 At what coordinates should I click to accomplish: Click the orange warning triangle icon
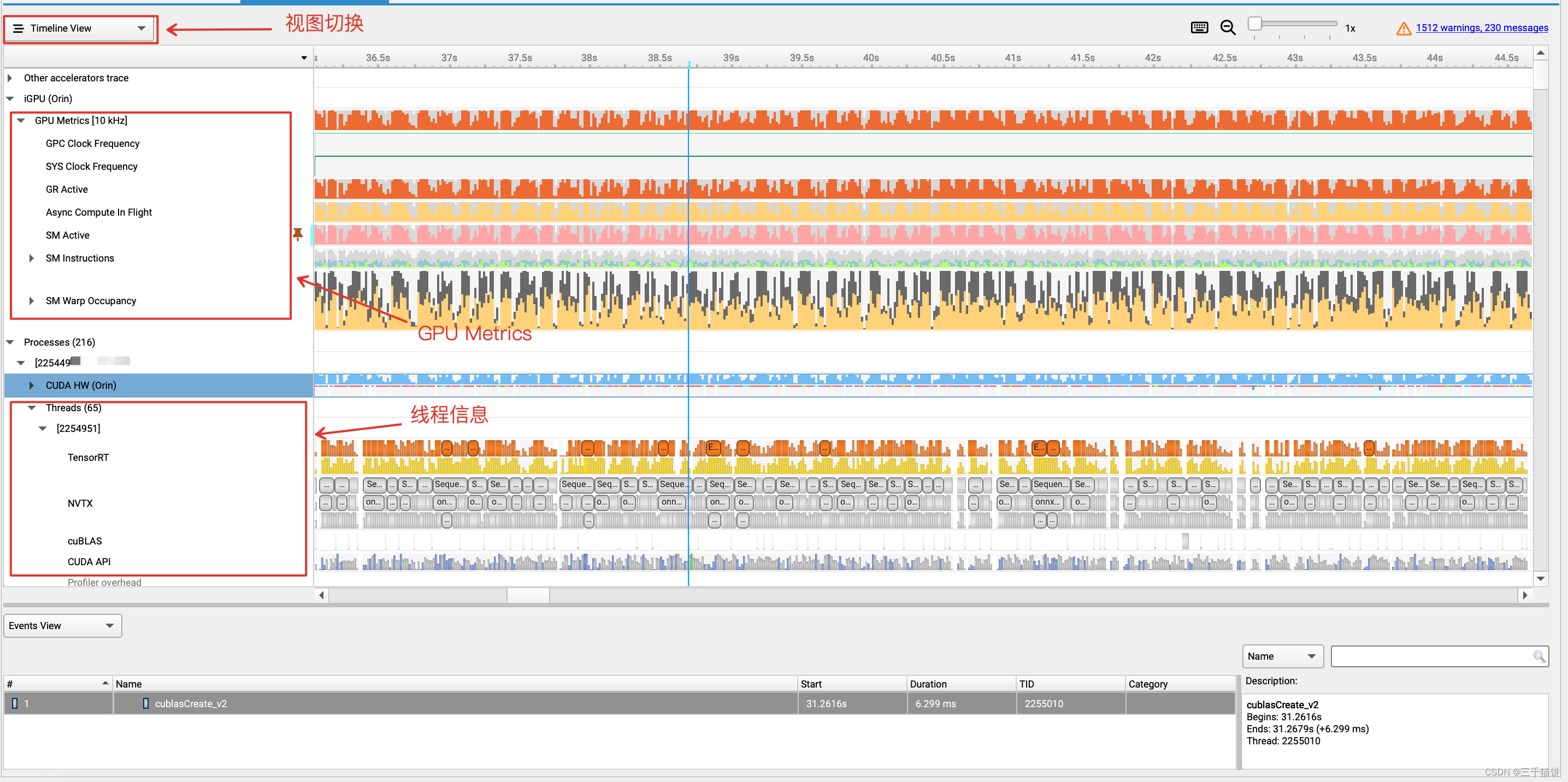pyautogui.click(x=1403, y=28)
